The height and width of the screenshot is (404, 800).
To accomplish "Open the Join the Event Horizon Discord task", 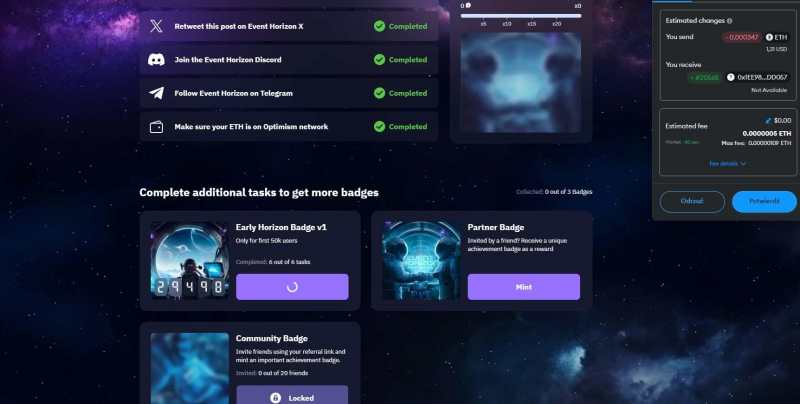I will pos(289,60).
